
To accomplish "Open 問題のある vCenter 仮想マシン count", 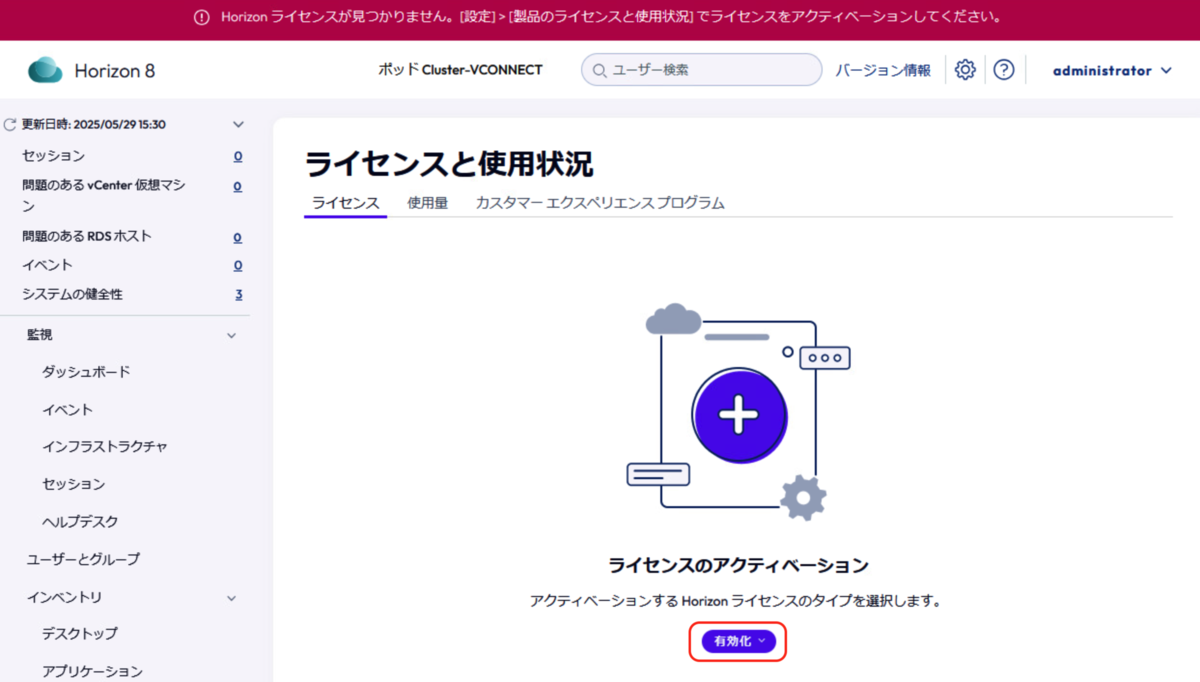I will tap(238, 186).
